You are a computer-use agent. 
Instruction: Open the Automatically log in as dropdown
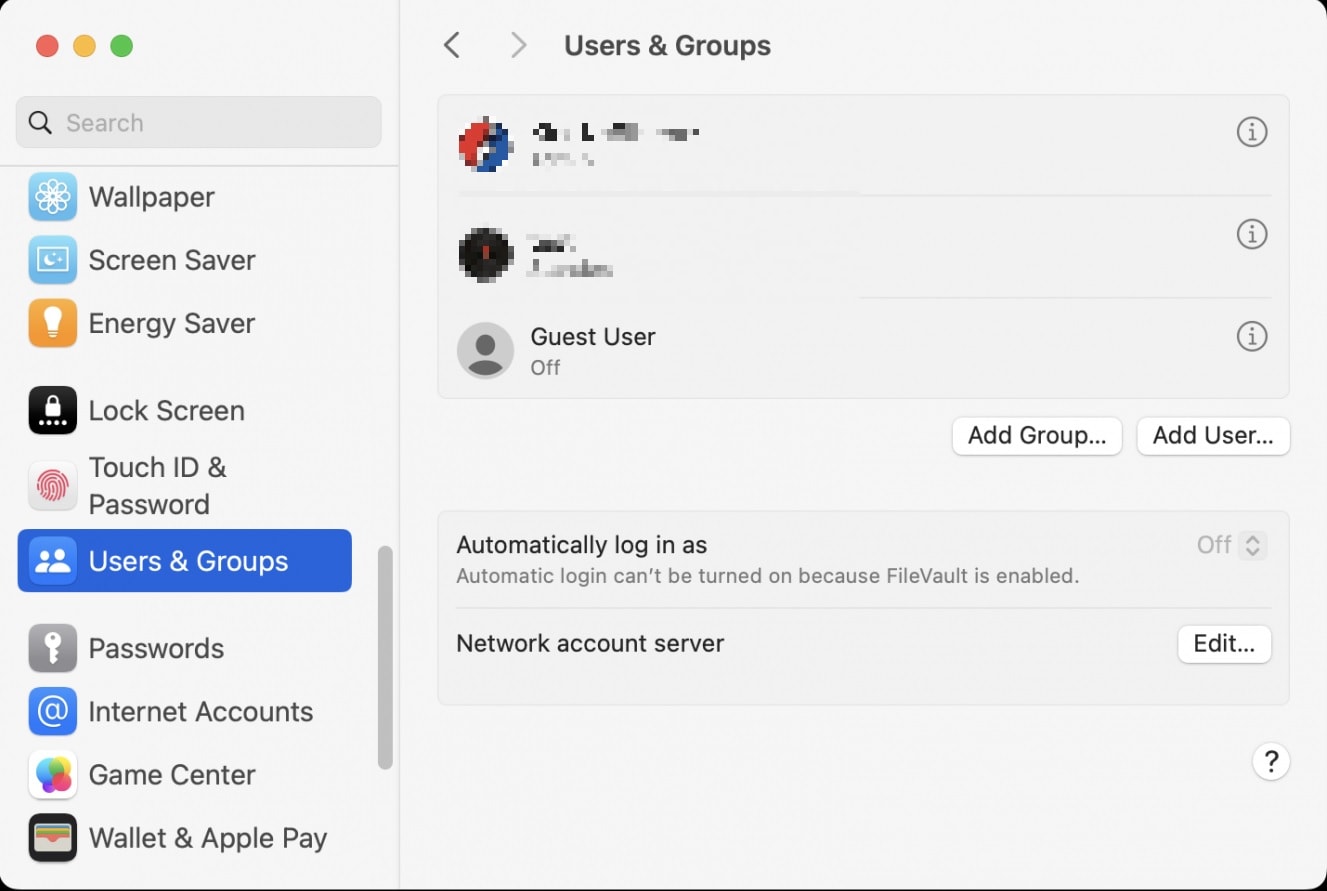pos(1251,545)
